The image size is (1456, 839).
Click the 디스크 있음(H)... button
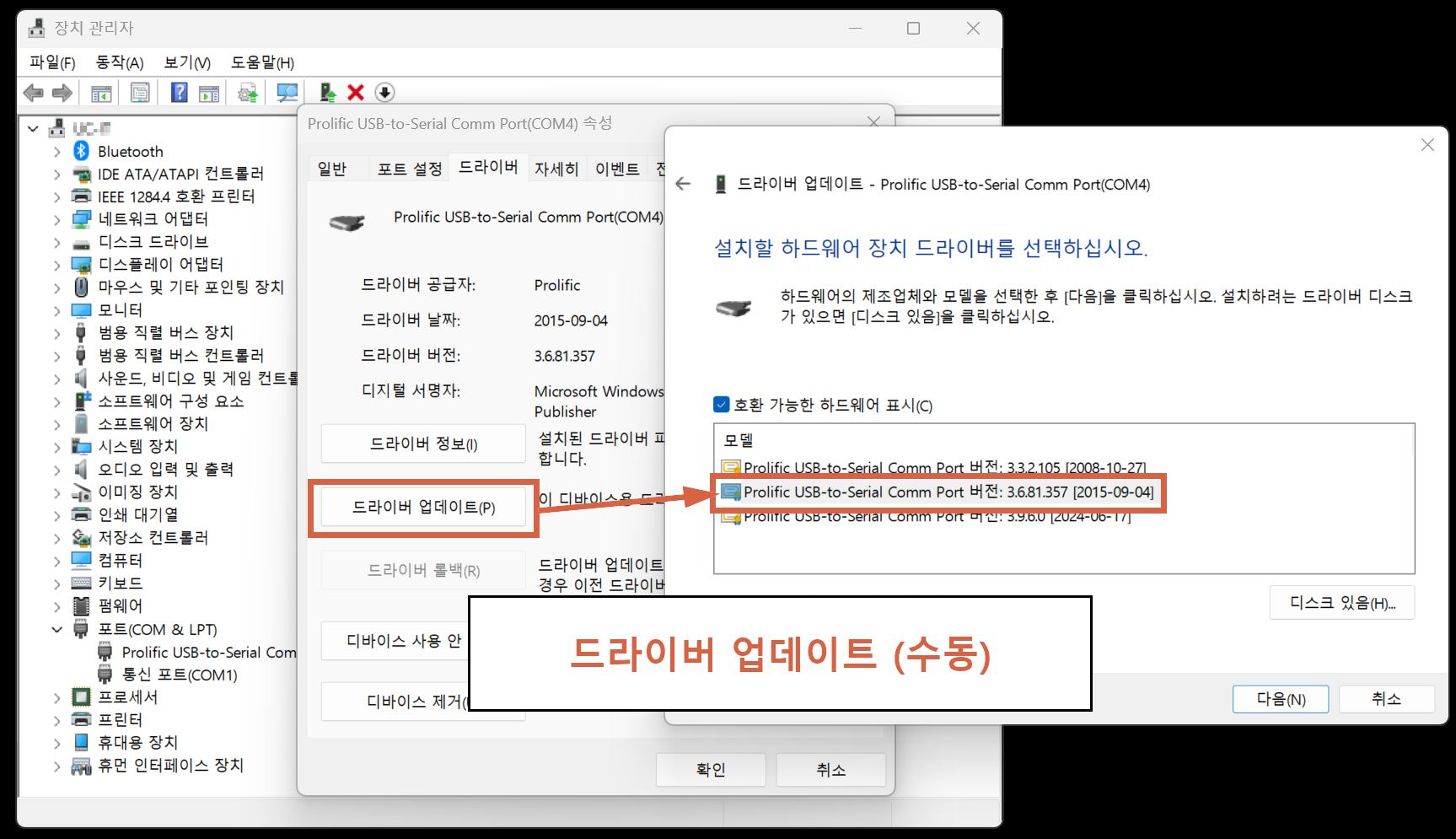tap(1342, 603)
